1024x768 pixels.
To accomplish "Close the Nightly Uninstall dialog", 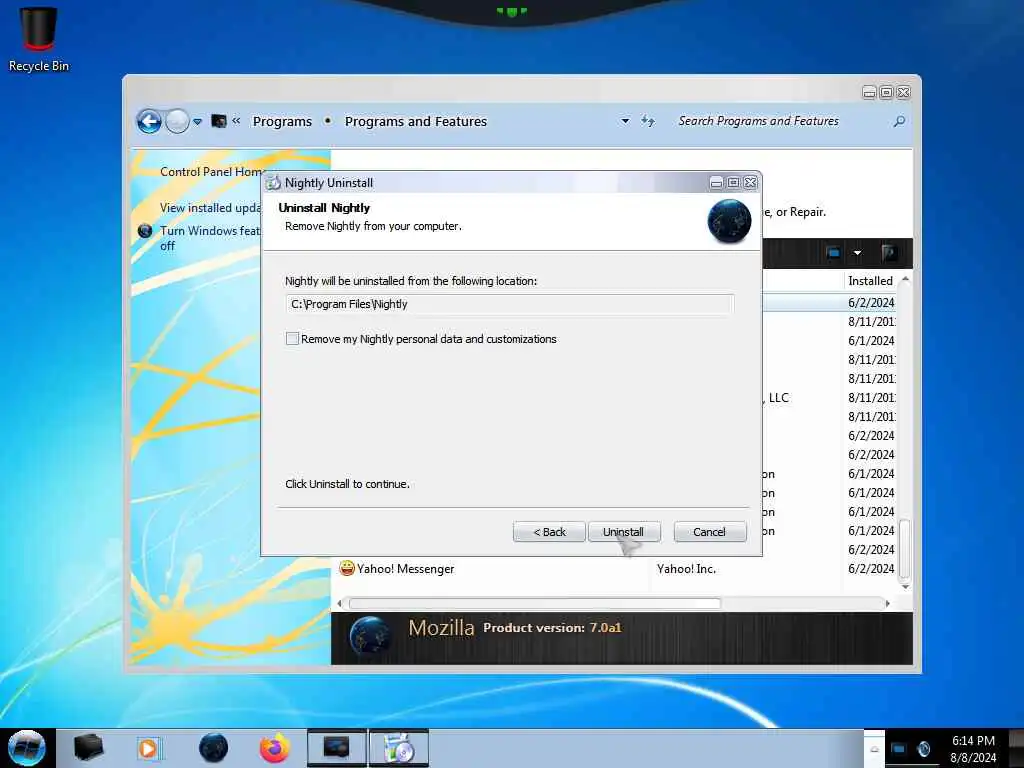I will (x=750, y=183).
